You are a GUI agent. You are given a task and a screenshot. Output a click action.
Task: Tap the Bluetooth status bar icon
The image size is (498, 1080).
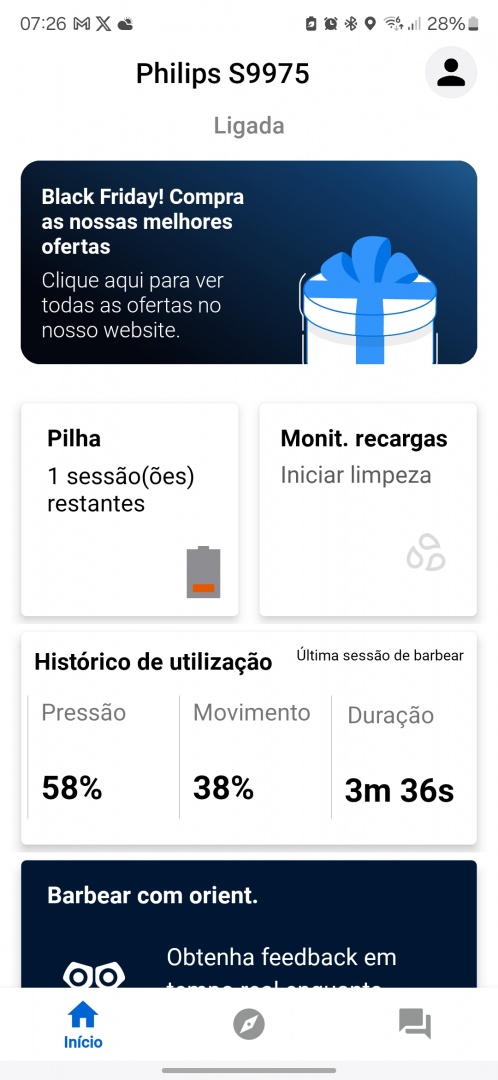pos(351,24)
